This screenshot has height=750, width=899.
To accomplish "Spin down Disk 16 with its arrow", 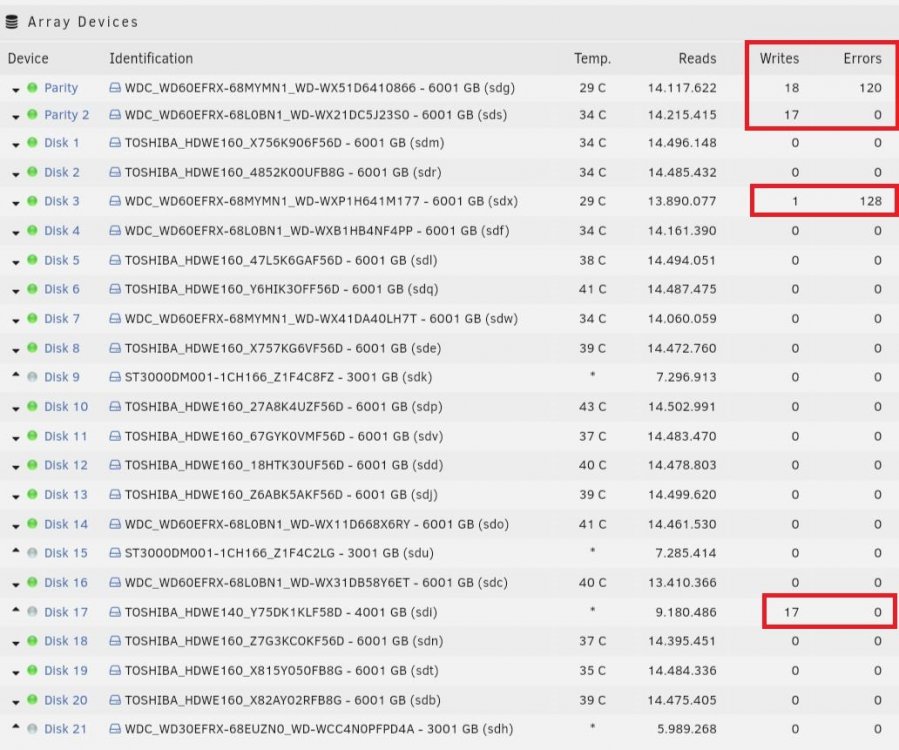I will 15,584.
